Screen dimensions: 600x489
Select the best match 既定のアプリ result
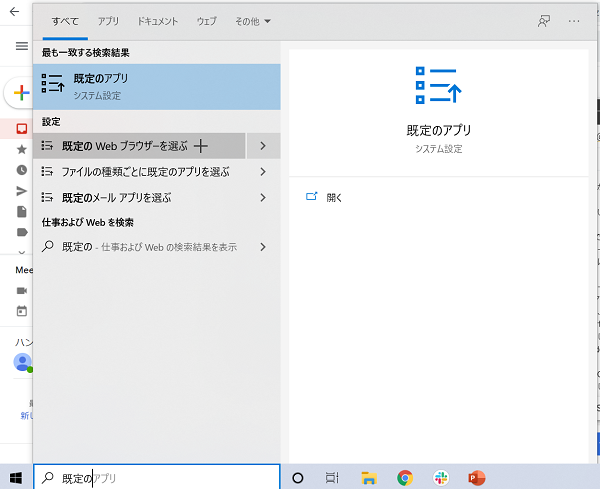click(x=156, y=86)
